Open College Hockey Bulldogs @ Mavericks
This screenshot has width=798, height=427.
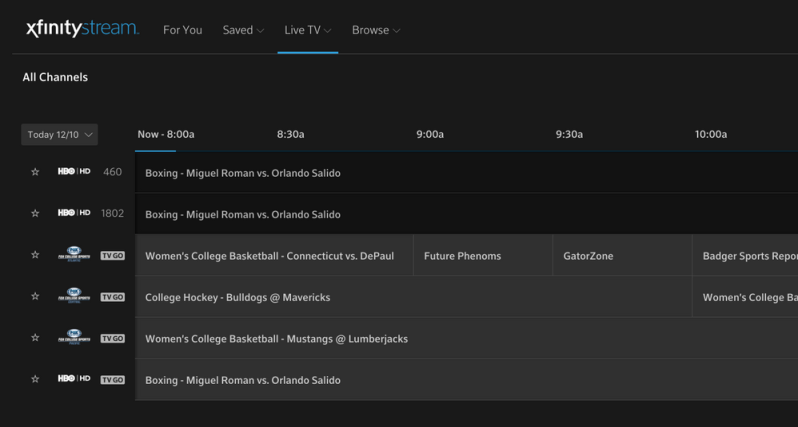413,297
